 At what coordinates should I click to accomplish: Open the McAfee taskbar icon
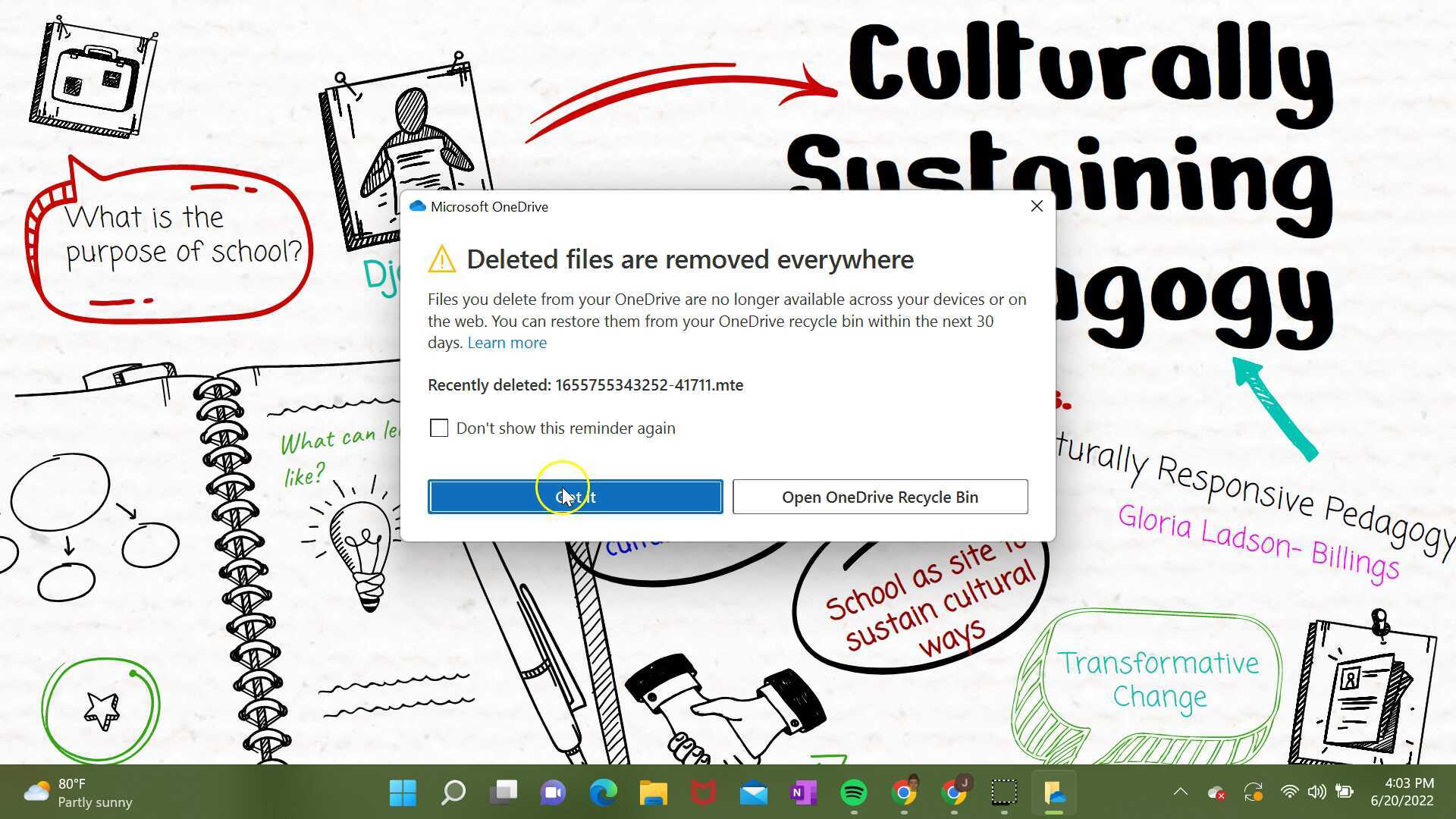(x=703, y=793)
